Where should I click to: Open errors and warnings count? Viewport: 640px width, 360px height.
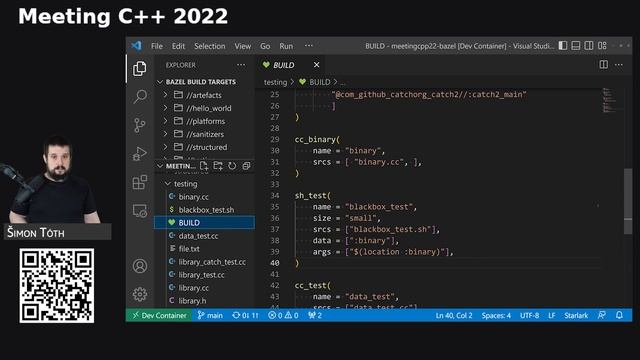coord(283,315)
